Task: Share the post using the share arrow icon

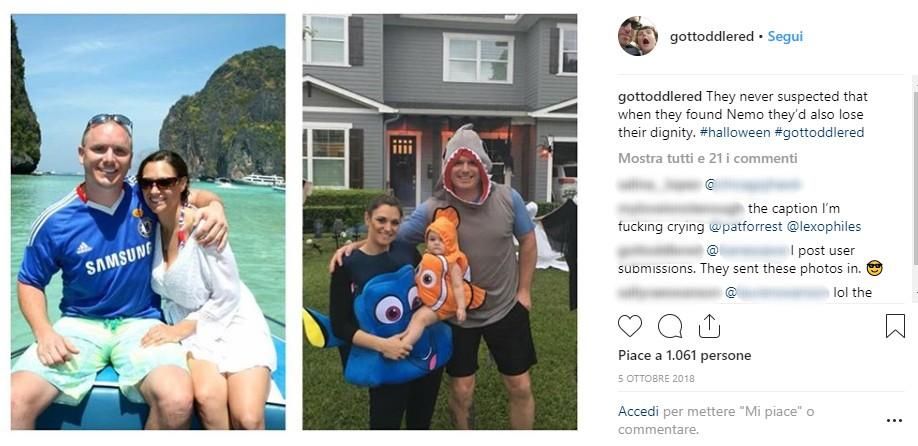Action: tap(709, 326)
